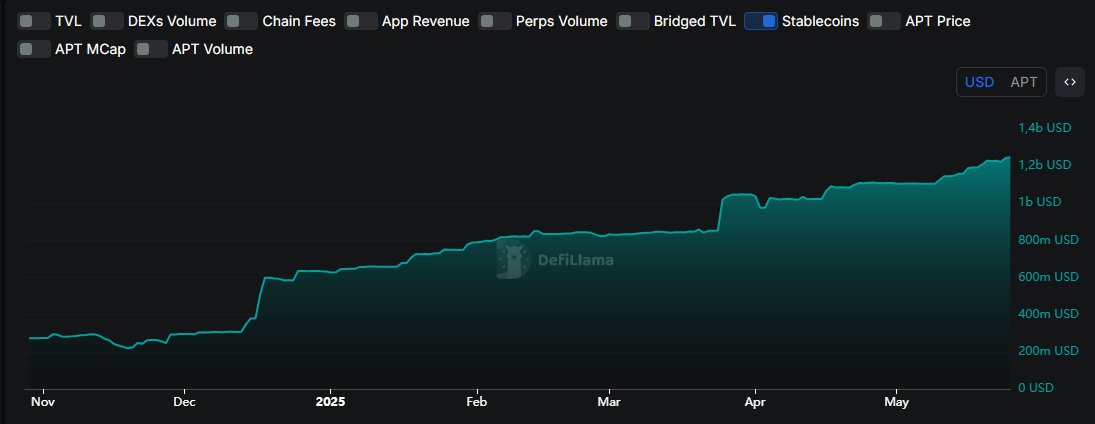This screenshot has width=1095, height=424.
Task: Enable the TVL toggle
Action: pyautogui.click(x=34, y=21)
